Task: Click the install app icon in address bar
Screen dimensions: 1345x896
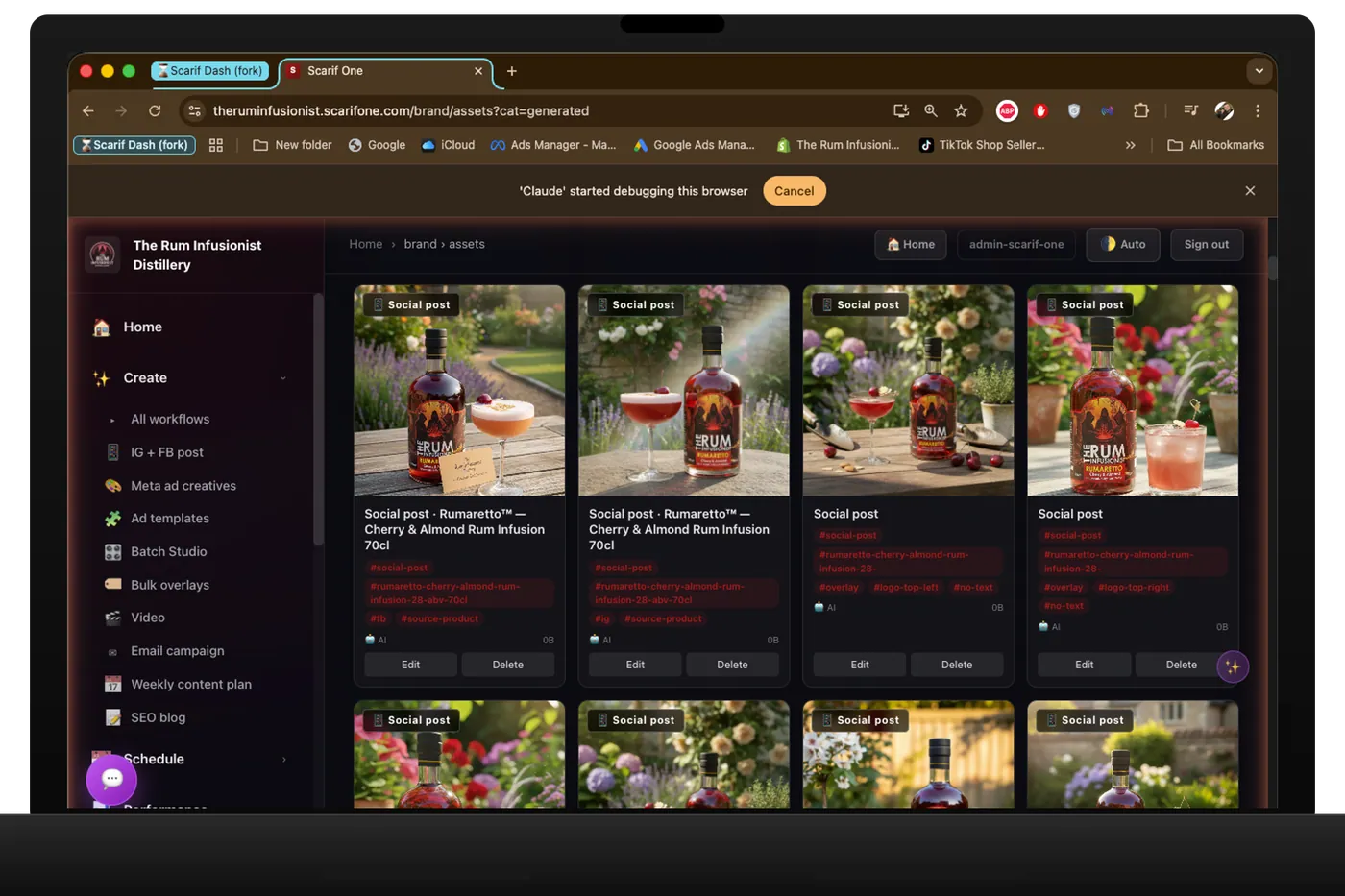Action: tap(901, 110)
